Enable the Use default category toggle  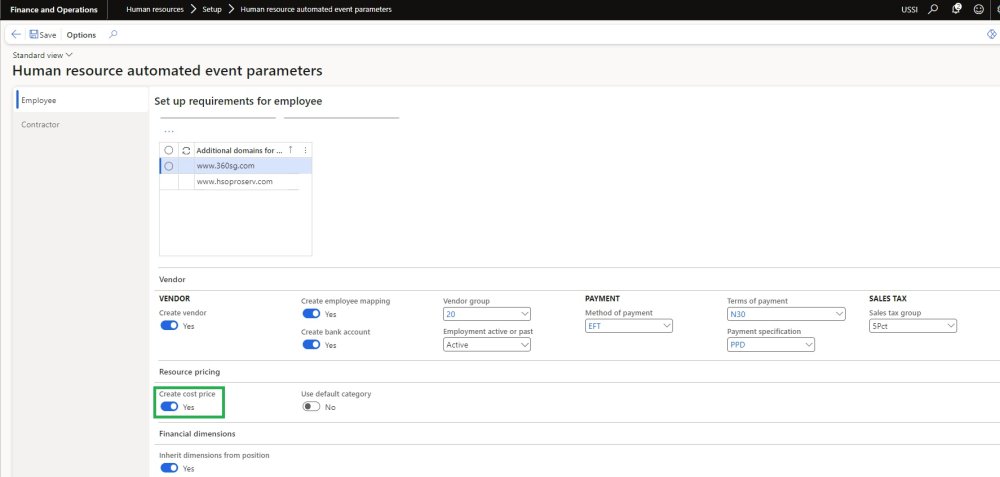tap(311, 407)
